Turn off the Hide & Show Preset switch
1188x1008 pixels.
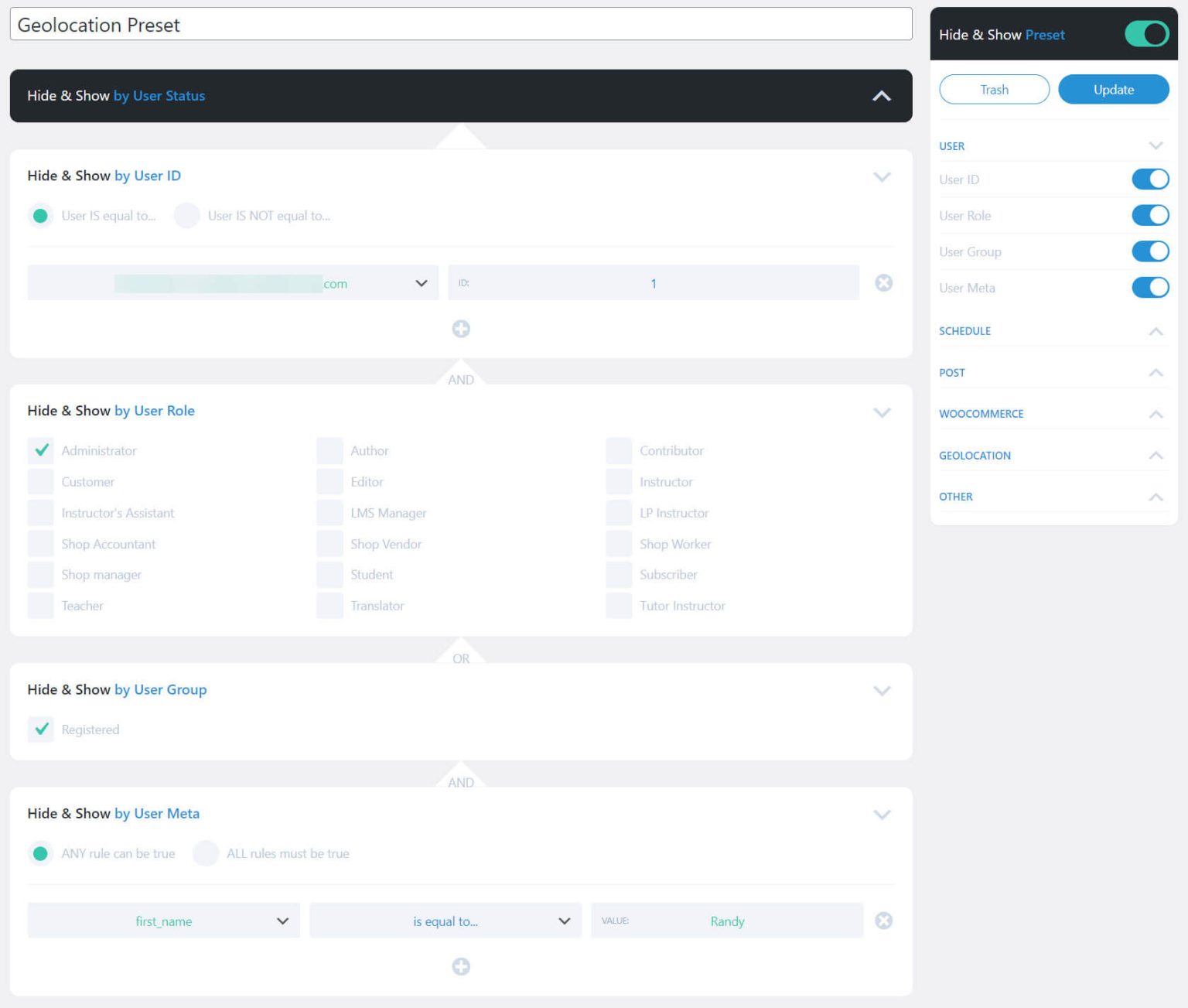click(x=1145, y=34)
